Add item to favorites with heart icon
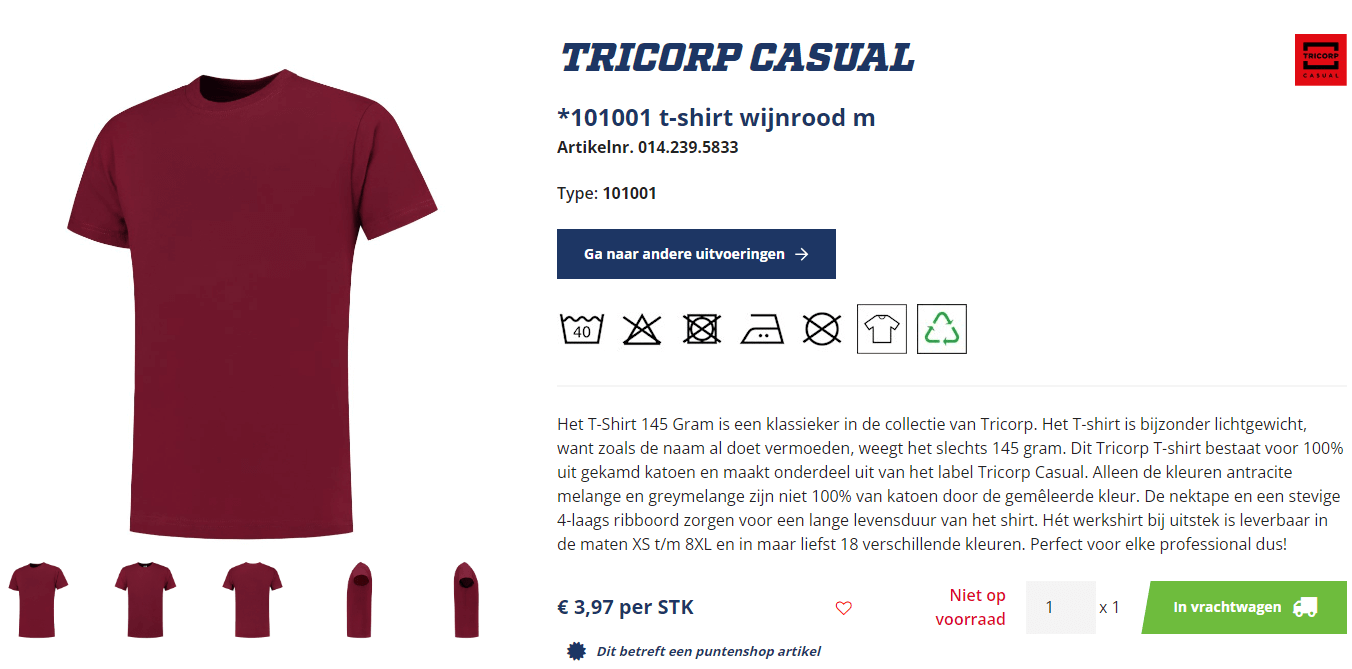The image size is (1352, 669). [844, 608]
